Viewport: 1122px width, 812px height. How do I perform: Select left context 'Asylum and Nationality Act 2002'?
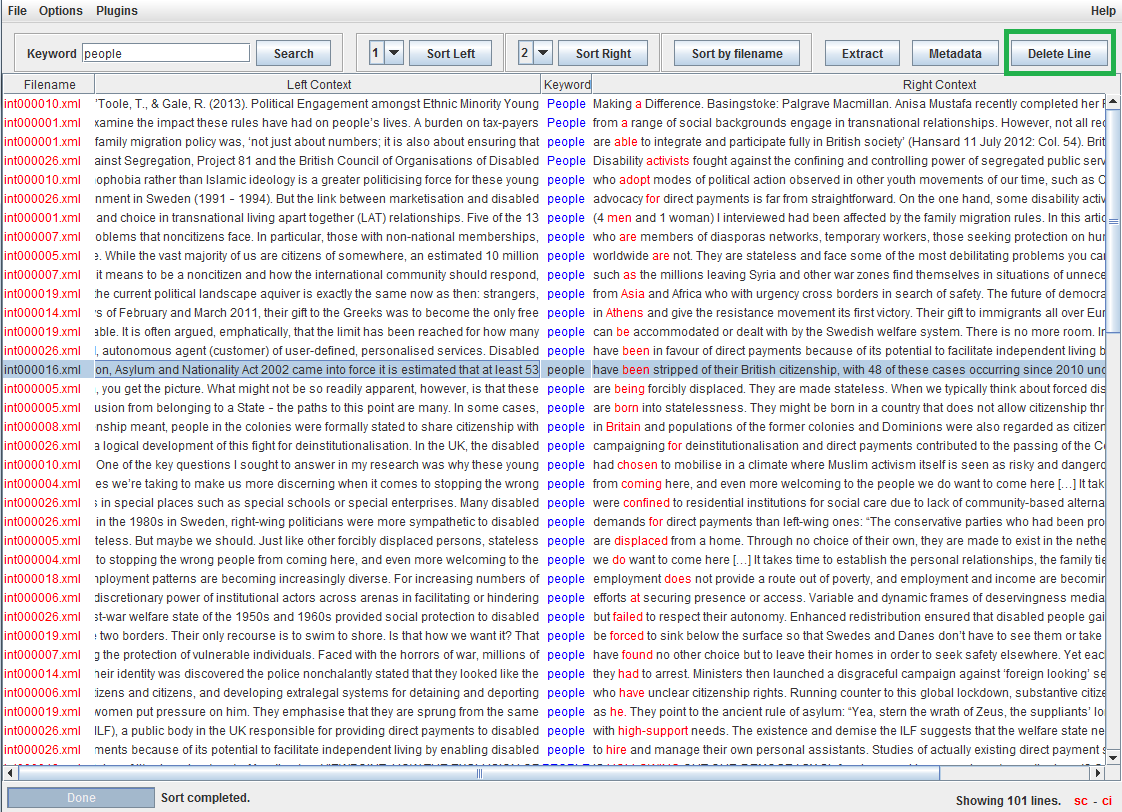click(203, 370)
